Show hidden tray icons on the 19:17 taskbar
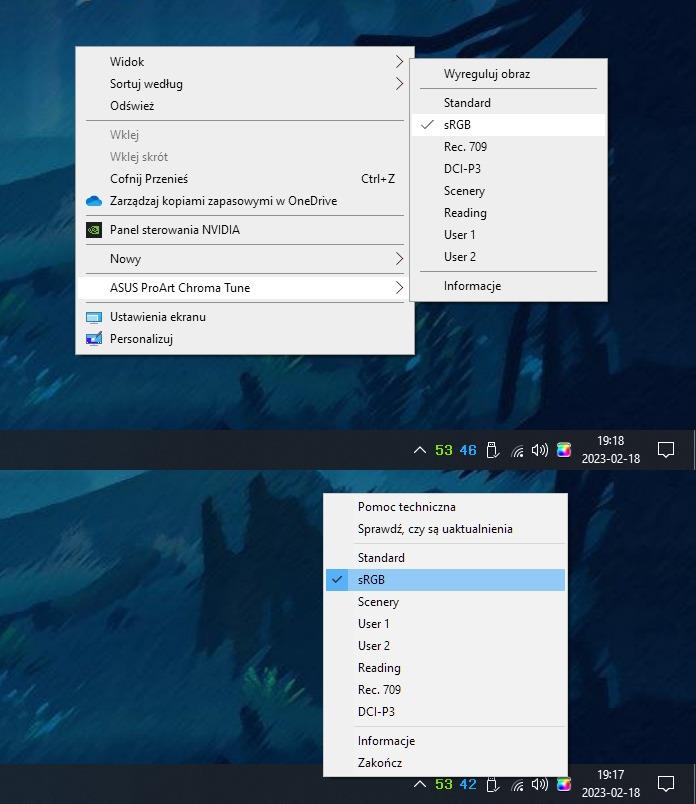696x804 pixels. click(x=420, y=784)
